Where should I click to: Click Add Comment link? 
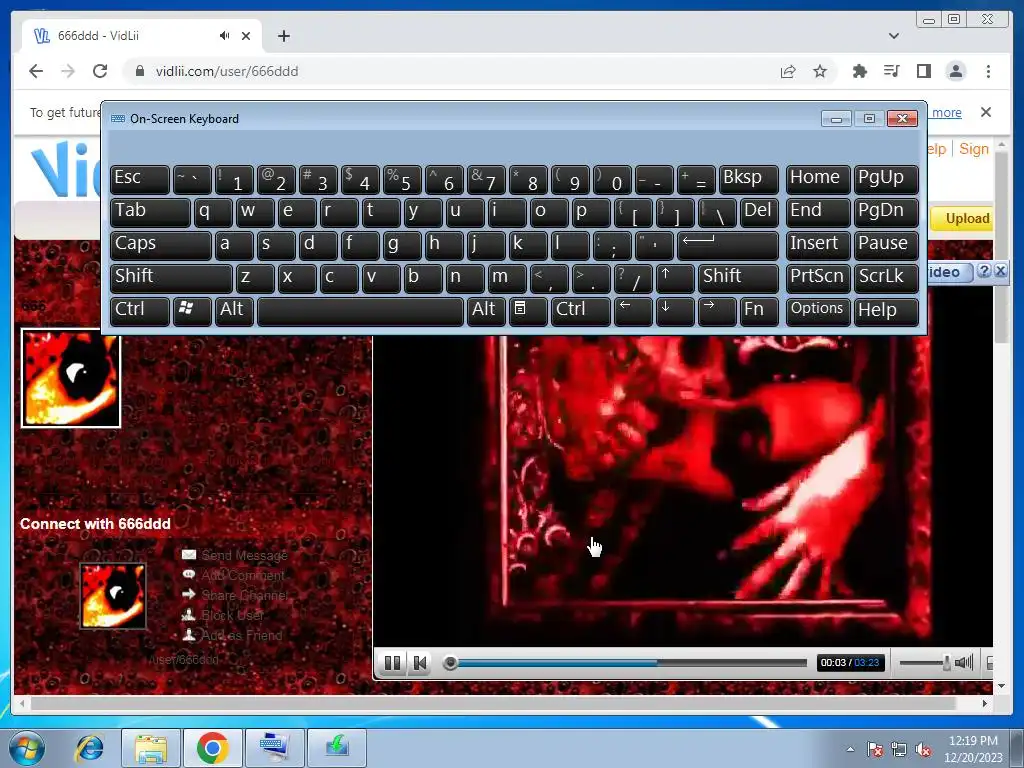tap(243, 575)
